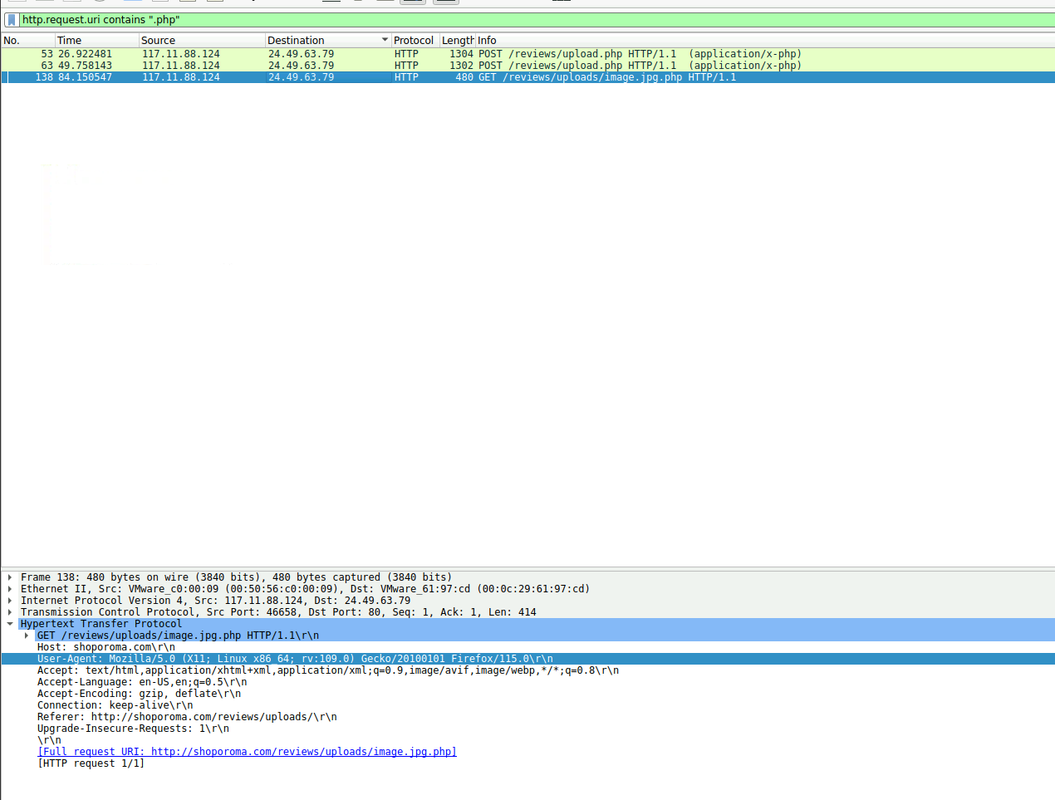Expand the Frame 138 details tree

[x=10, y=577]
